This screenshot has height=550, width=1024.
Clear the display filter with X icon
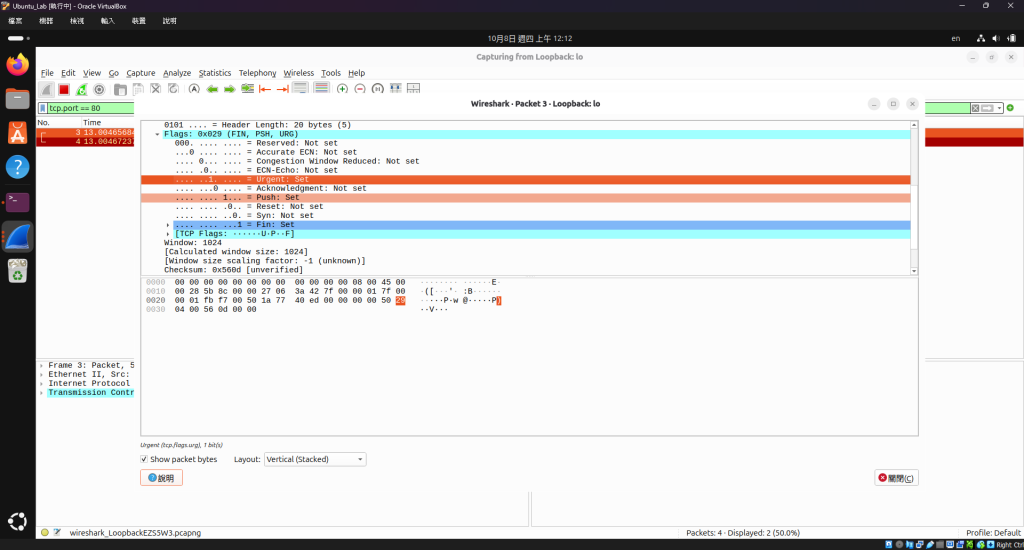click(x=975, y=108)
